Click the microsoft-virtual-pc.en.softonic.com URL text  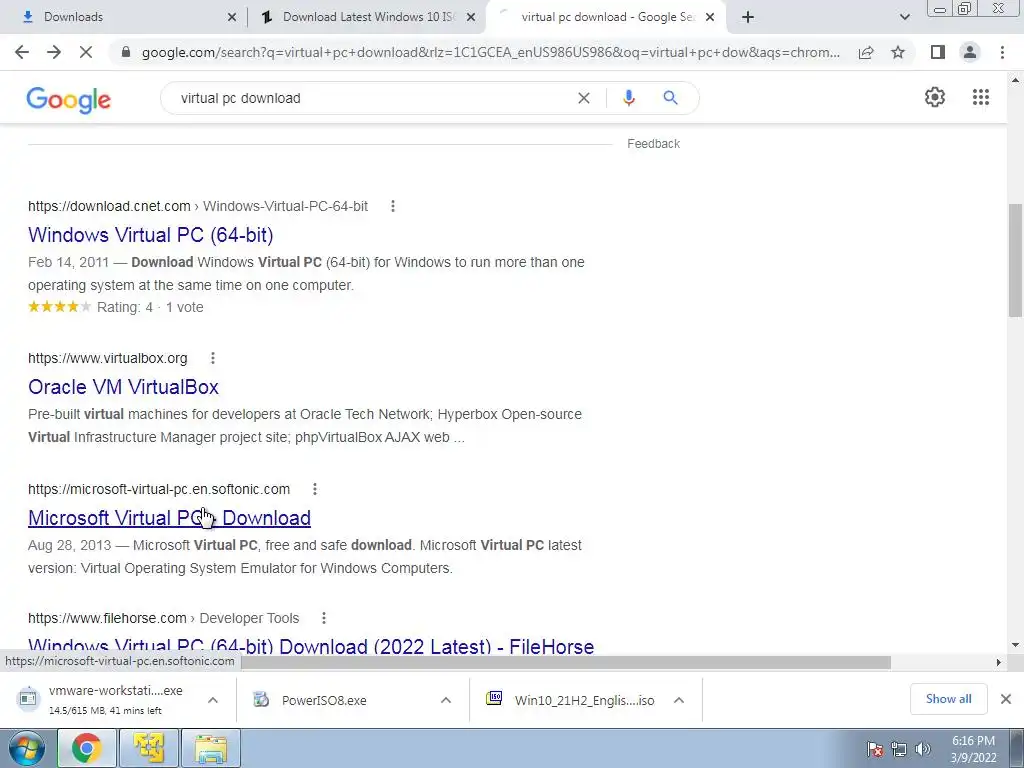pyautogui.click(x=159, y=489)
